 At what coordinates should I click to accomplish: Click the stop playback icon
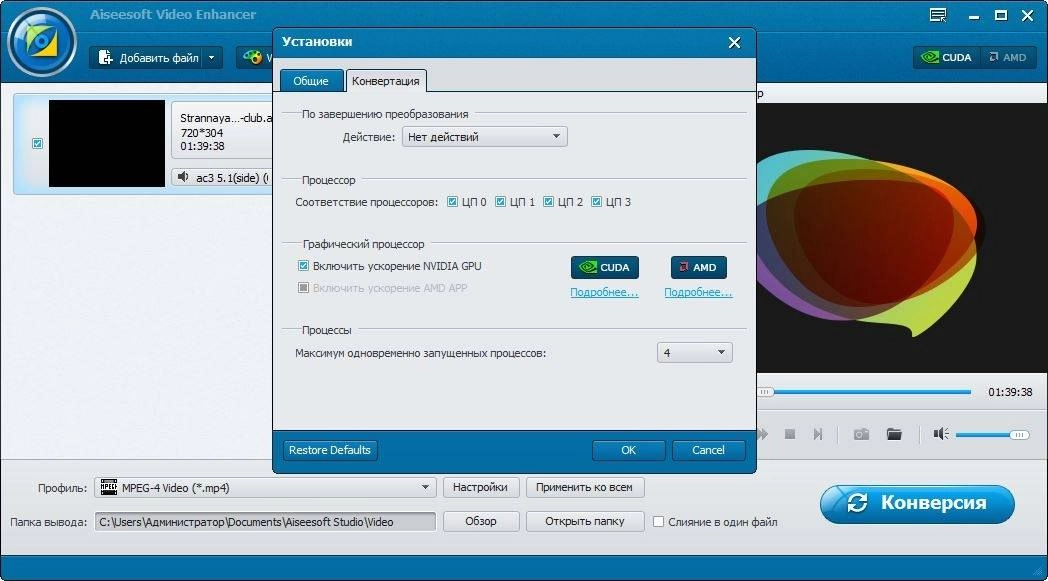click(x=789, y=434)
